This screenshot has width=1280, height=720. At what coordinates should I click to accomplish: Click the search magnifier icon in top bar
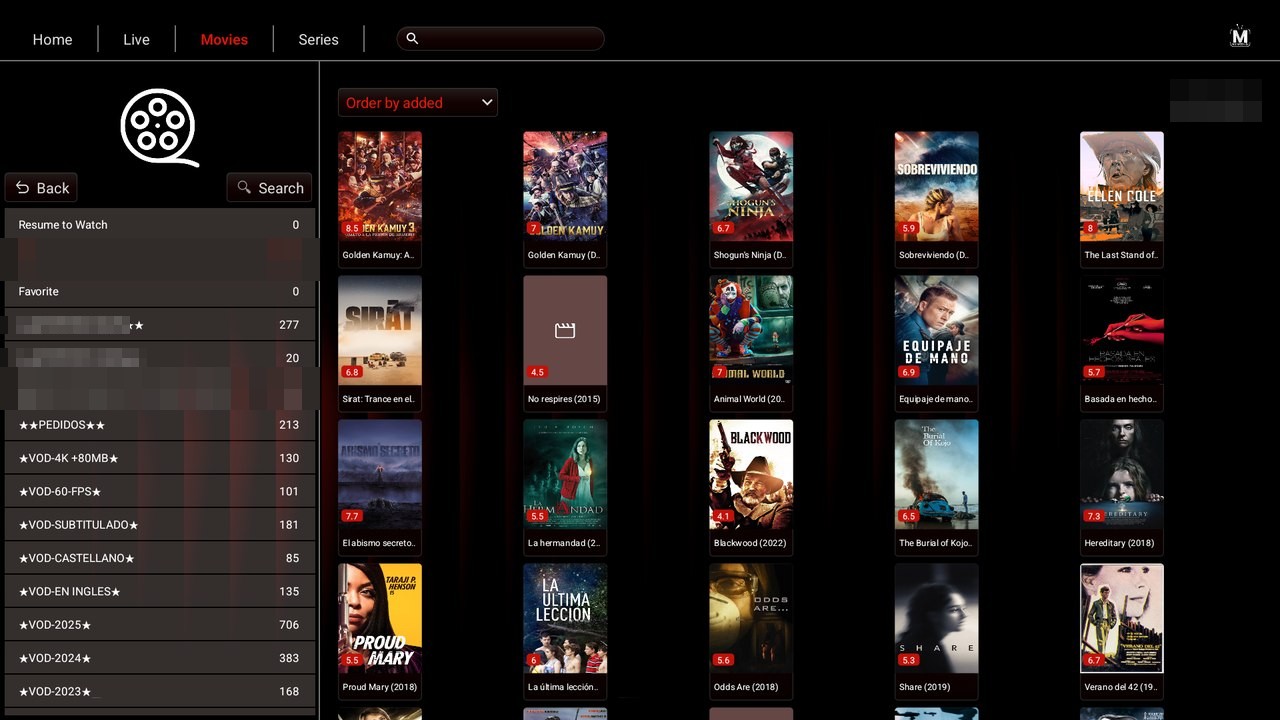point(412,39)
